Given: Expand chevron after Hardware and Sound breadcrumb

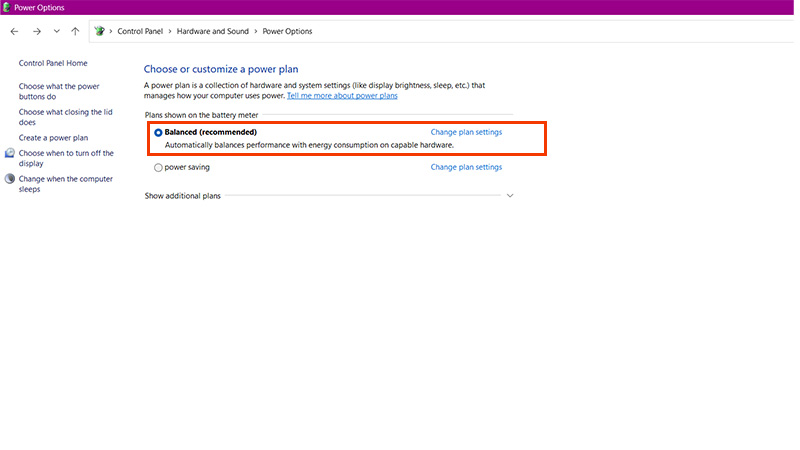Looking at the screenshot, I should [256, 31].
